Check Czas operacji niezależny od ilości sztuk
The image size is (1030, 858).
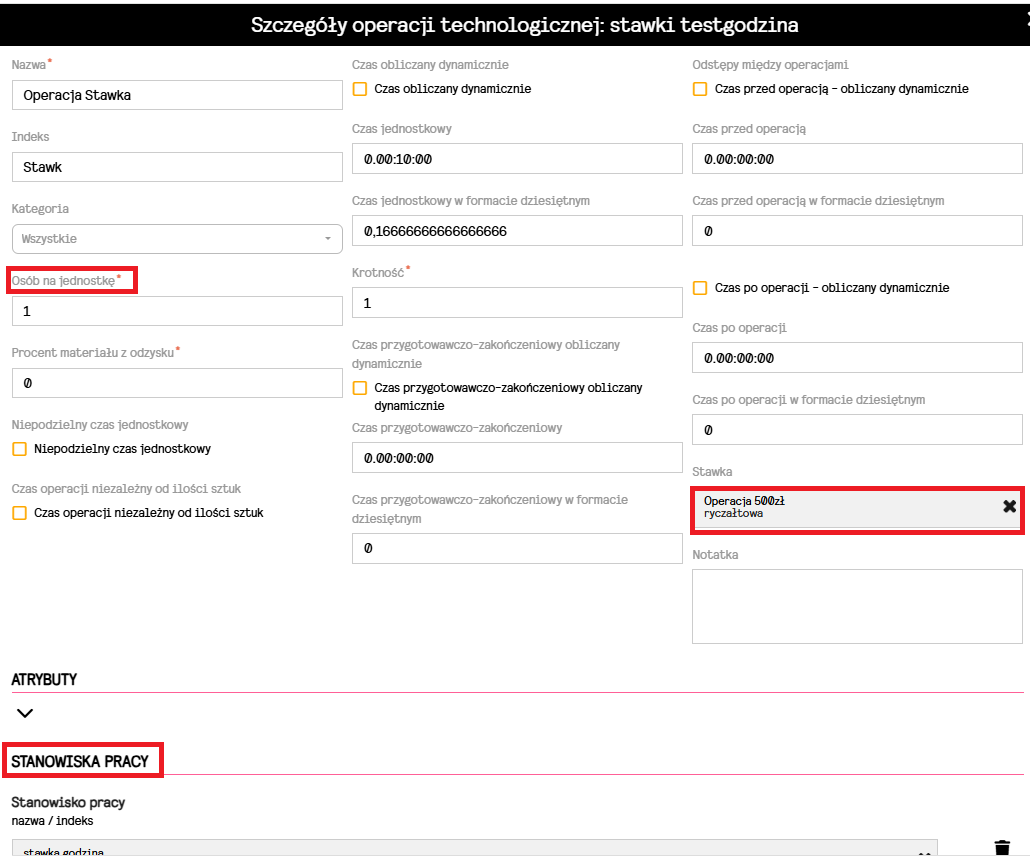(20, 513)
